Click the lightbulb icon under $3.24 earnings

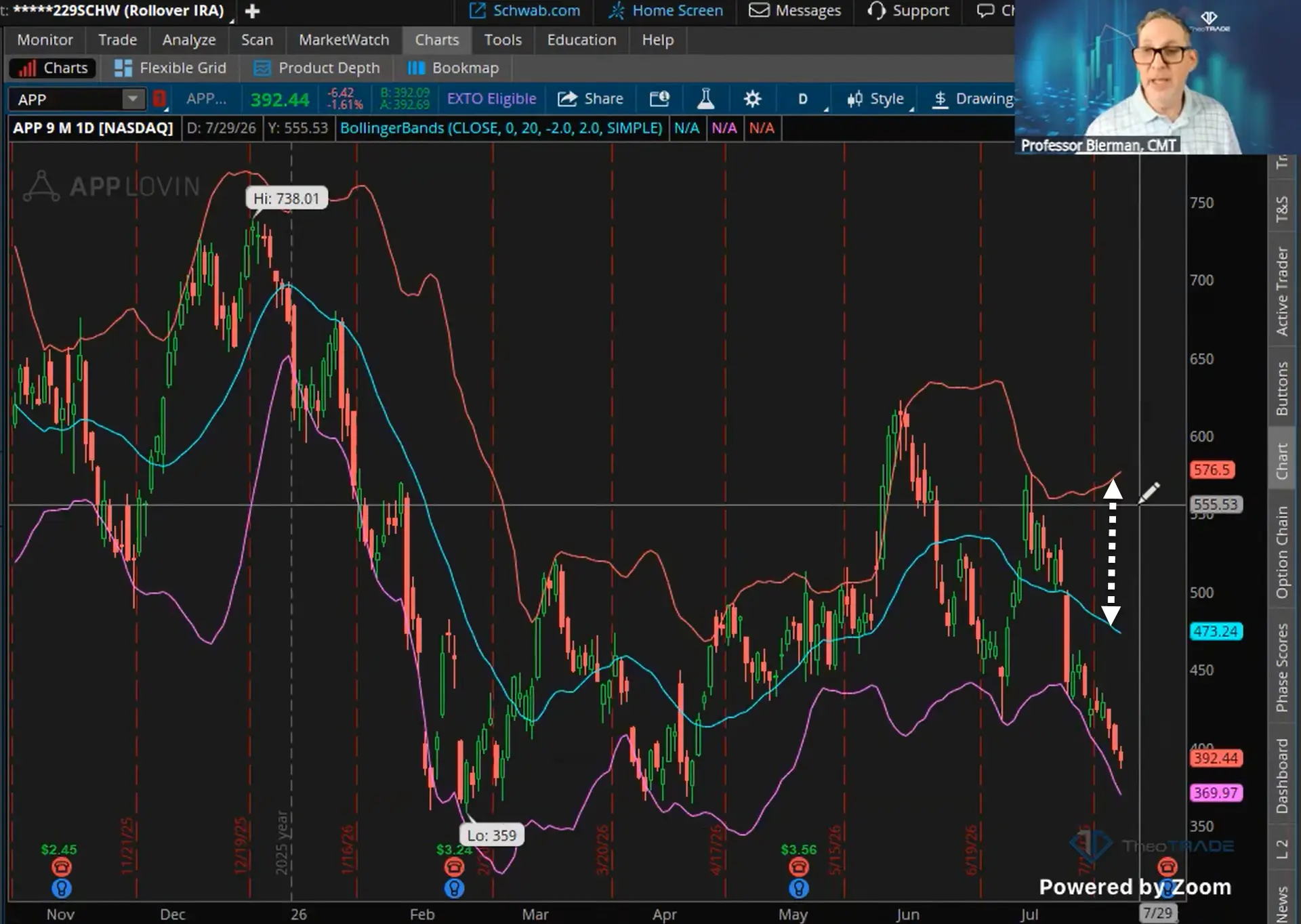454,888
